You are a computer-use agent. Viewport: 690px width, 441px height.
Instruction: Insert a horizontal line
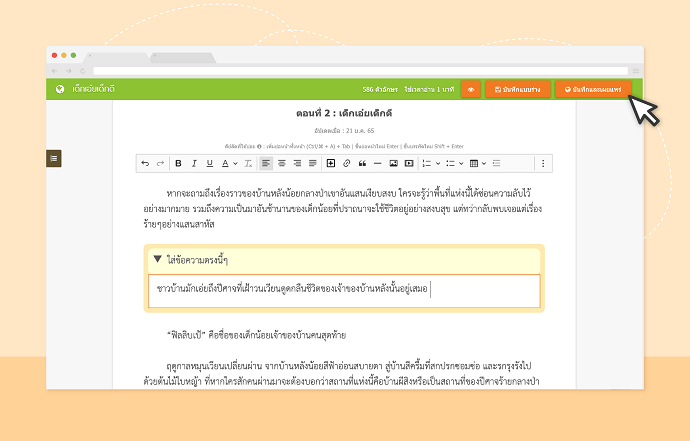(377, 163)
